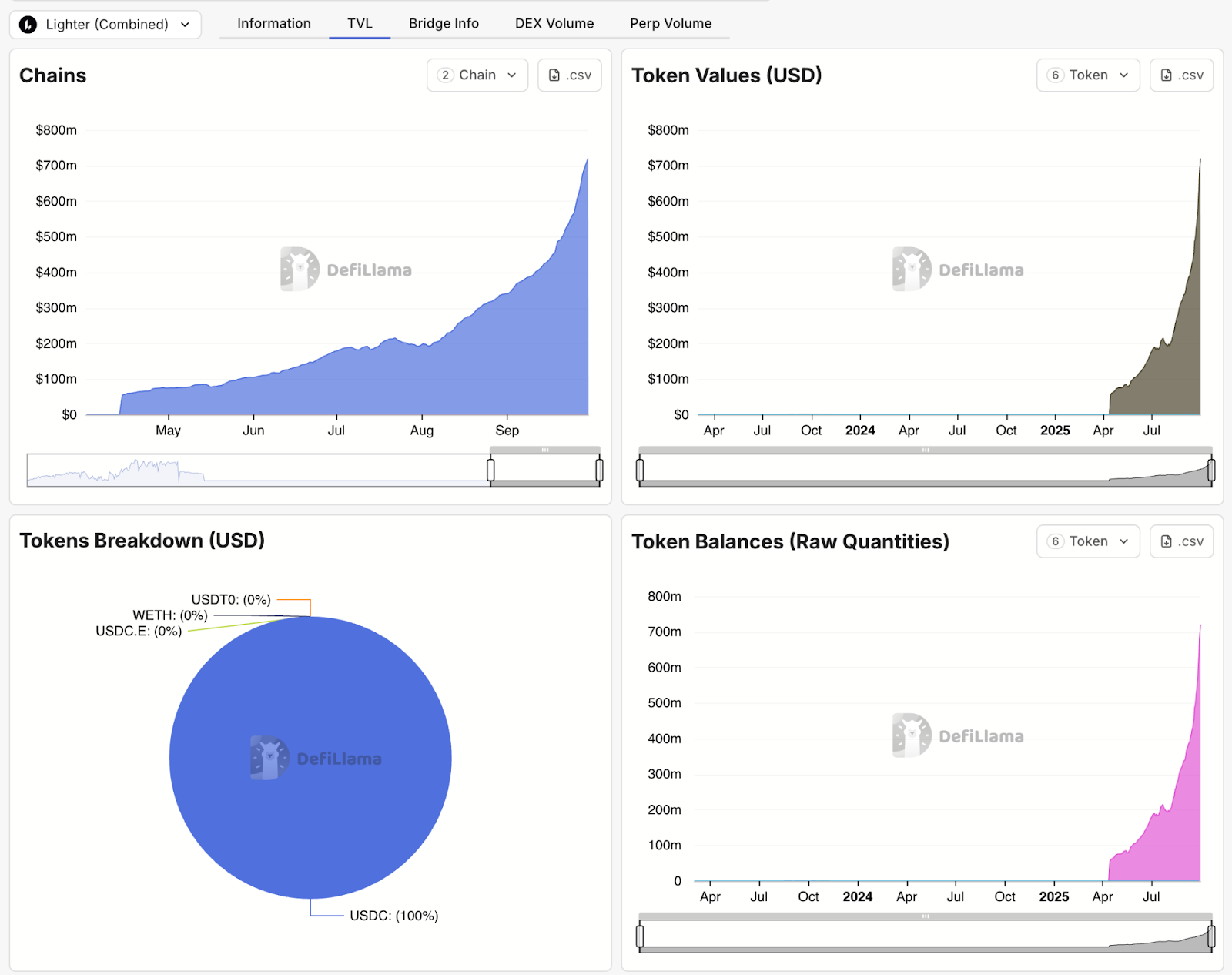
Task: Open the Lighter (Combined) protocol dropdown
Action: 105,25
